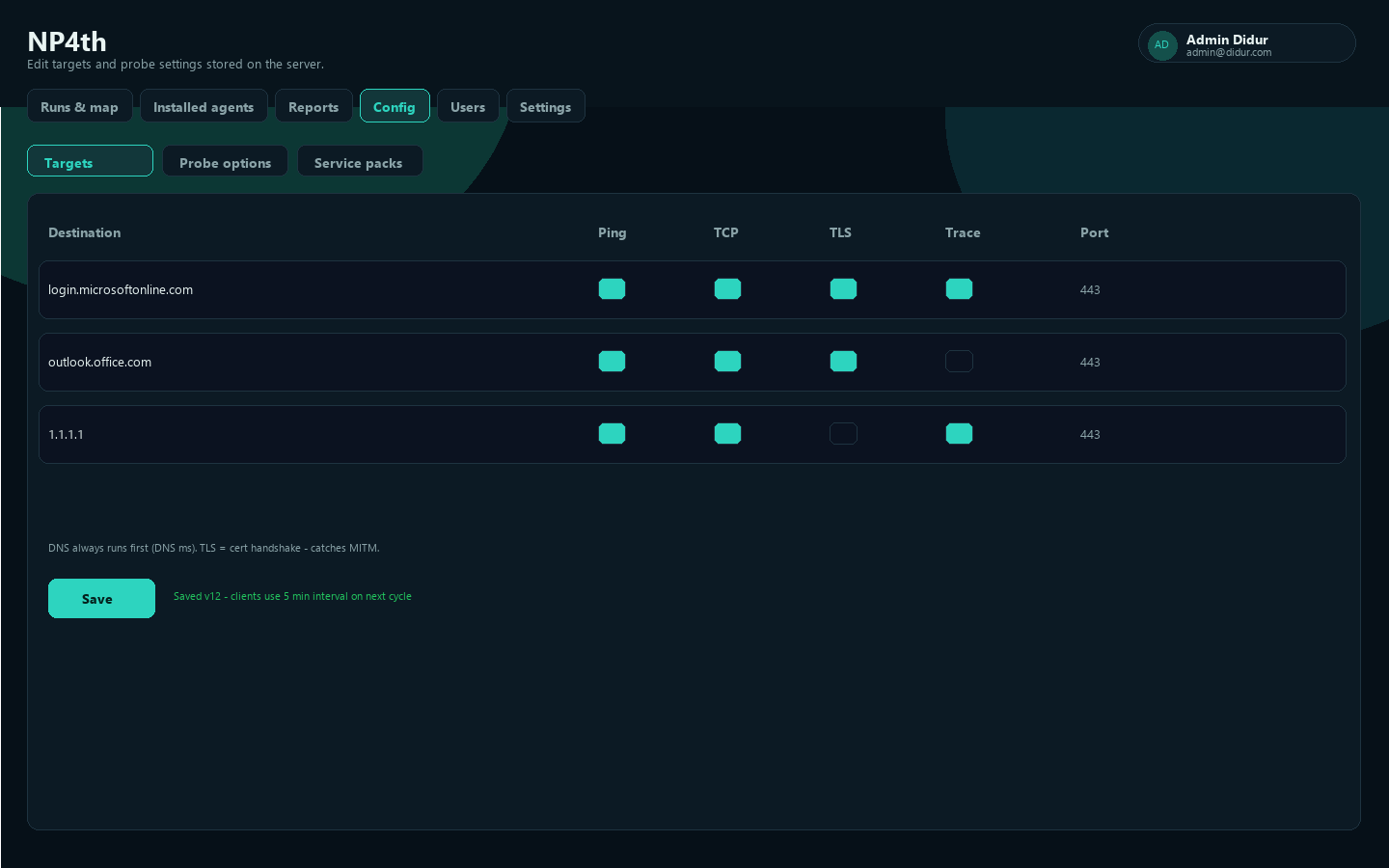
Task: Open Admin Didur account menu
Action: (1247, 43)
